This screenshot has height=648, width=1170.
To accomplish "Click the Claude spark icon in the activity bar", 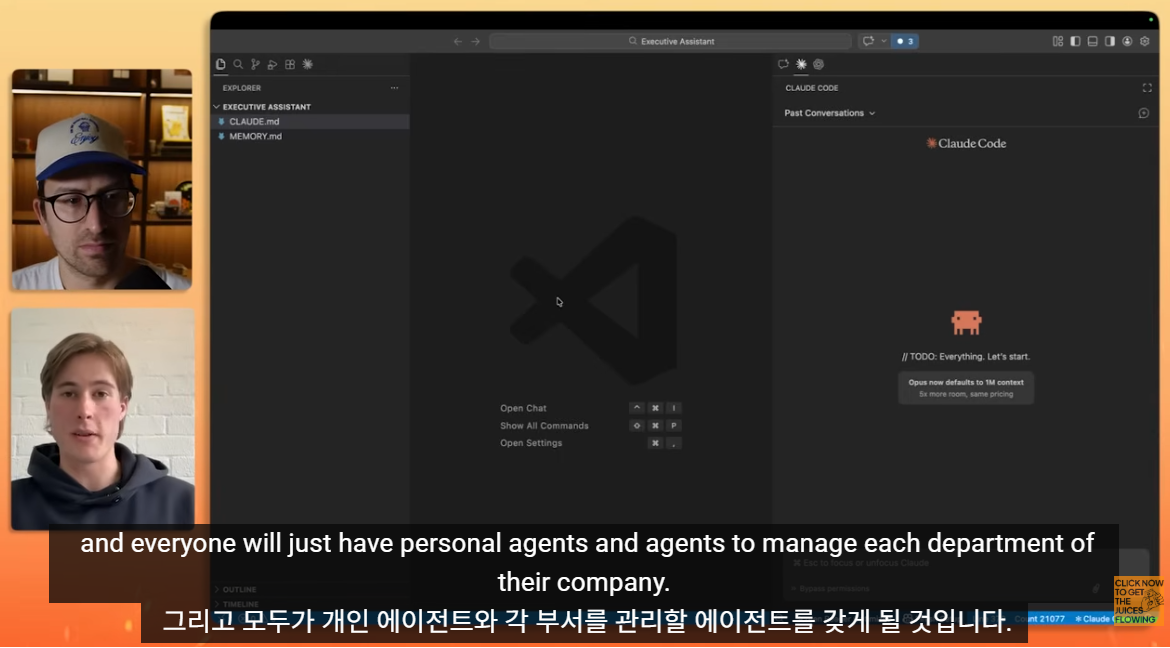I will tap(307, 64).
